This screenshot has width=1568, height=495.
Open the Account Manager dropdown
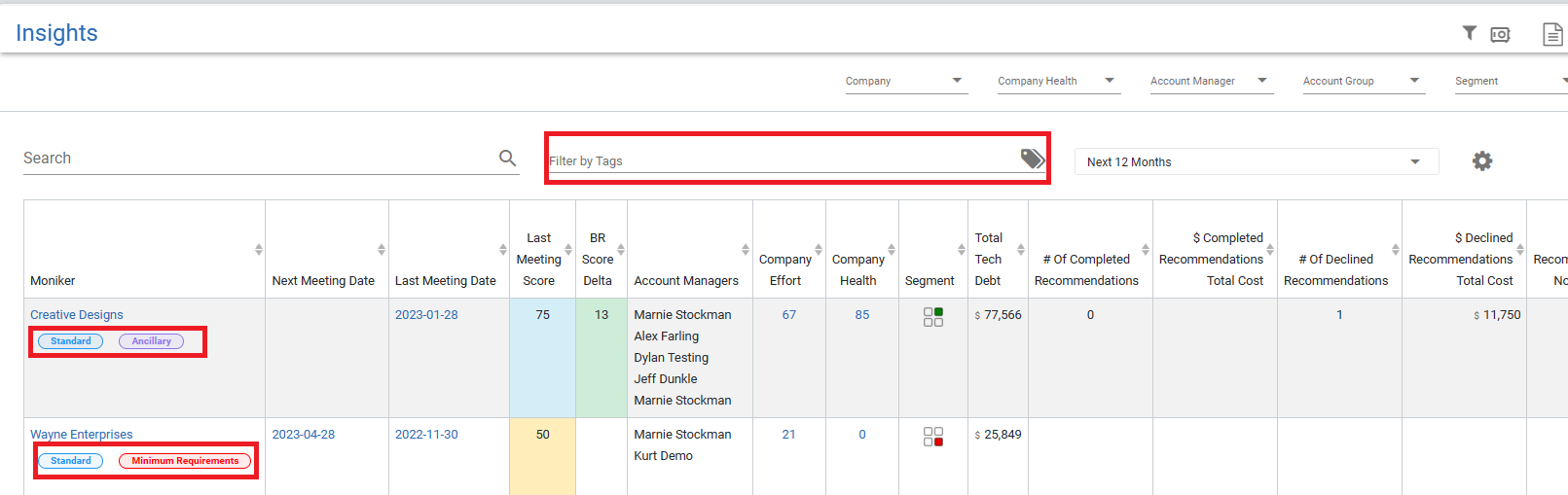coord(1212,81)
